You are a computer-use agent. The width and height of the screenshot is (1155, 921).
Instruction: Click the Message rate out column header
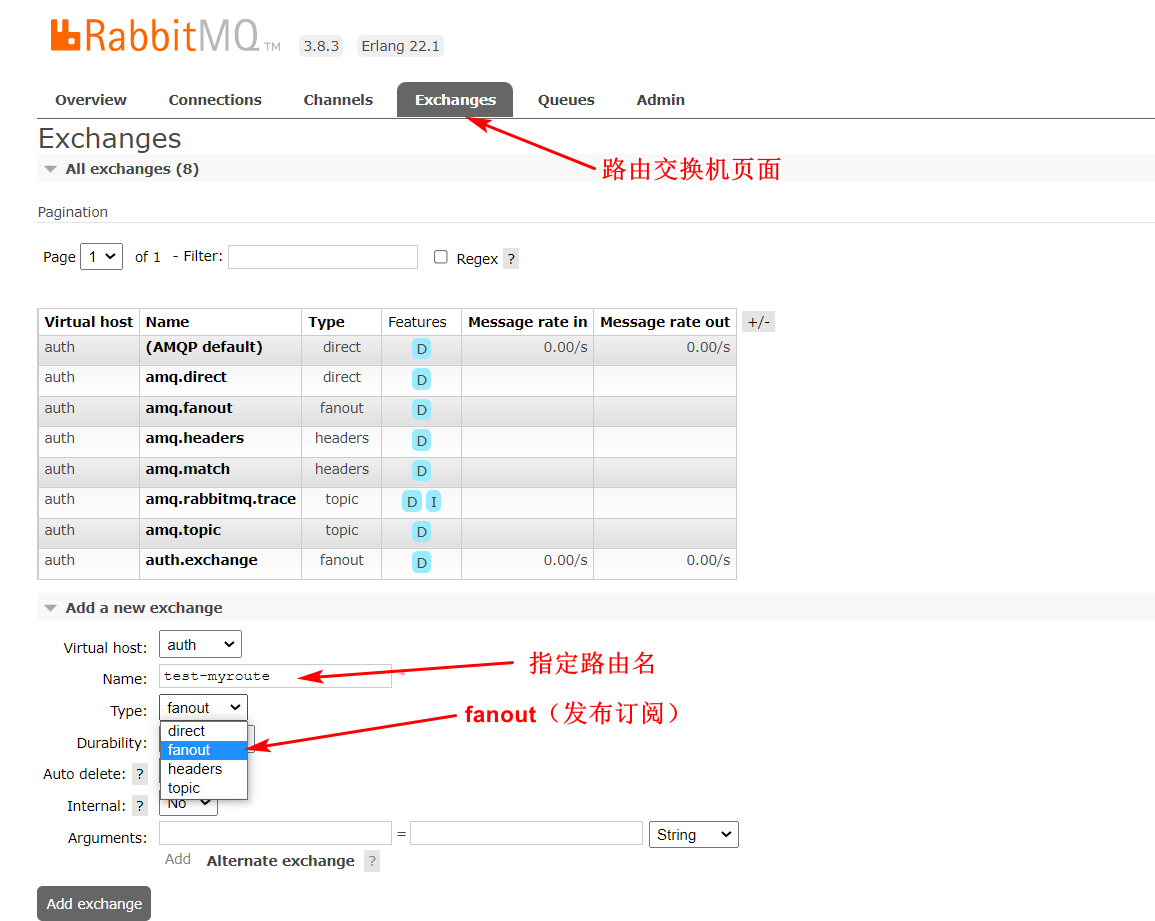point(665,322)
